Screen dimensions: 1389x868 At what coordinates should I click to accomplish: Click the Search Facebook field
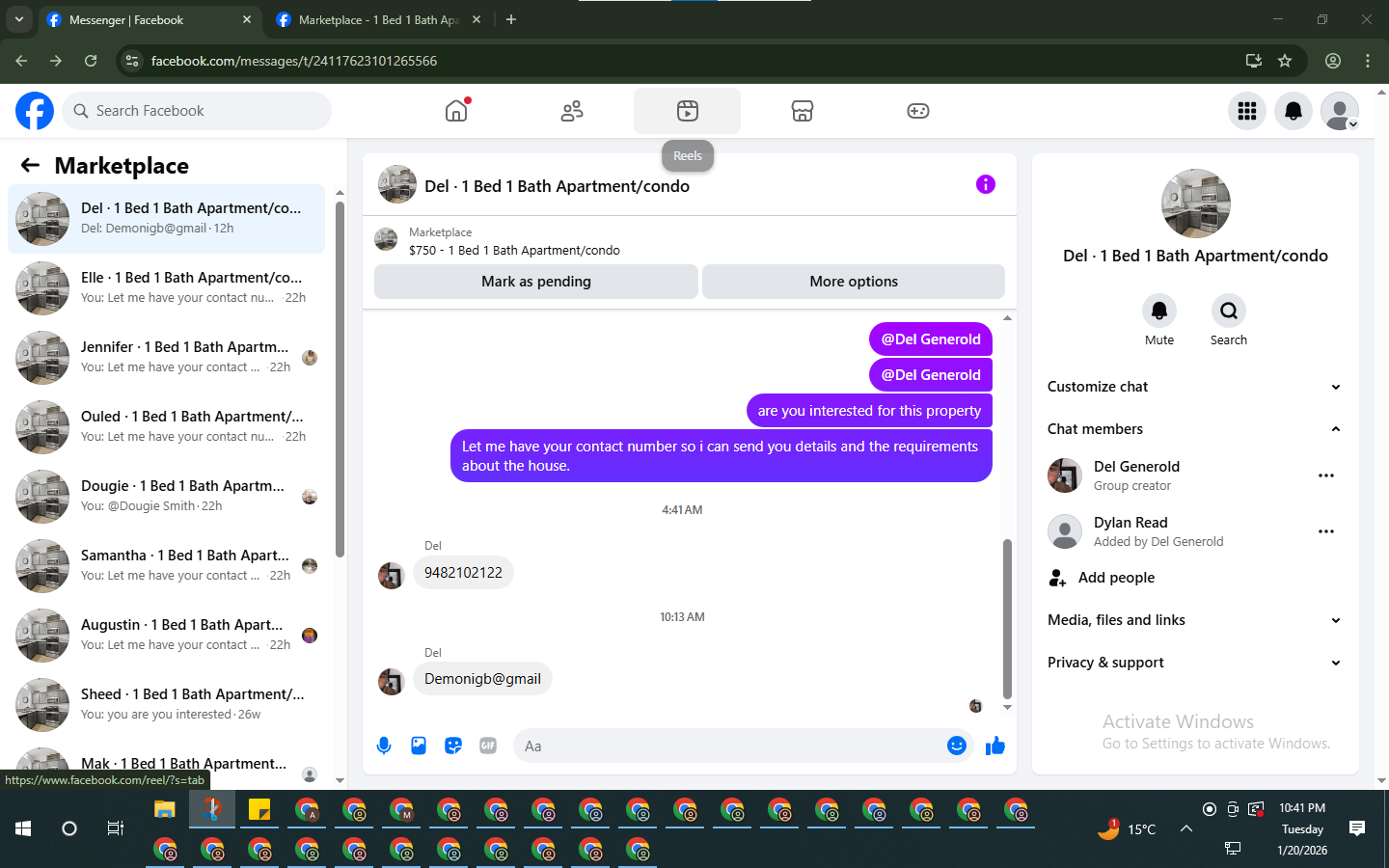(x=197, y=111)
